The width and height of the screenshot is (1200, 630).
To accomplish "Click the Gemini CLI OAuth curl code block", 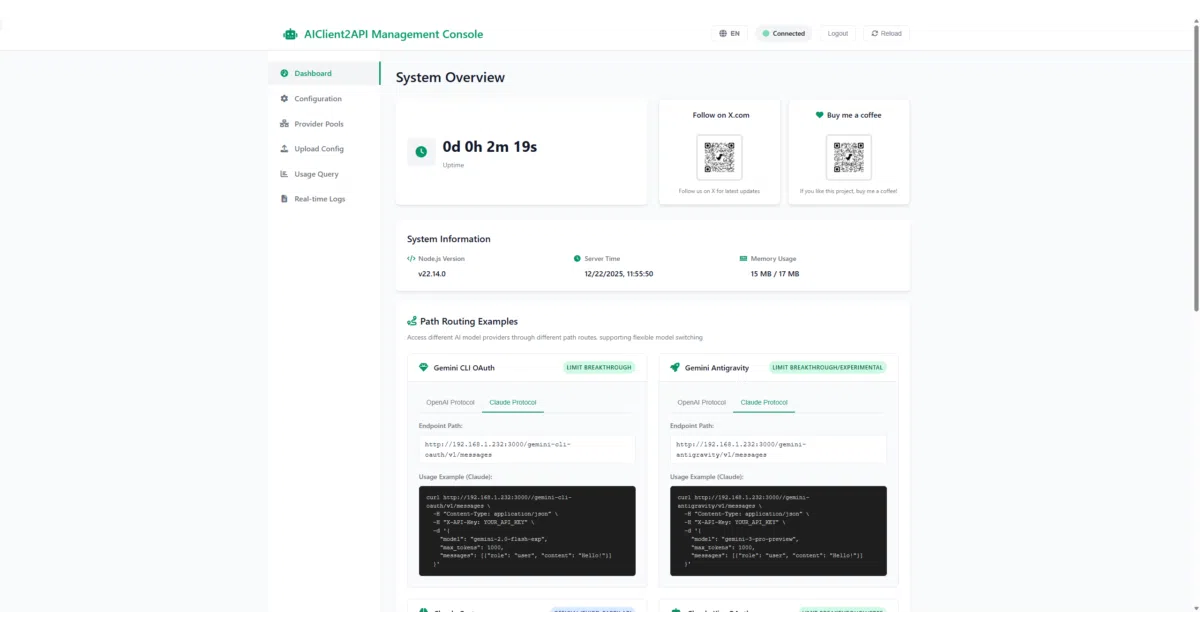I will point(527,530).
